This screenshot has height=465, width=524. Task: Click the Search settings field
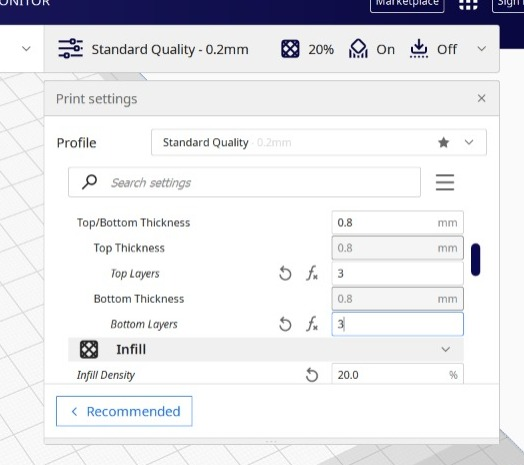click(x=244, y=182)
